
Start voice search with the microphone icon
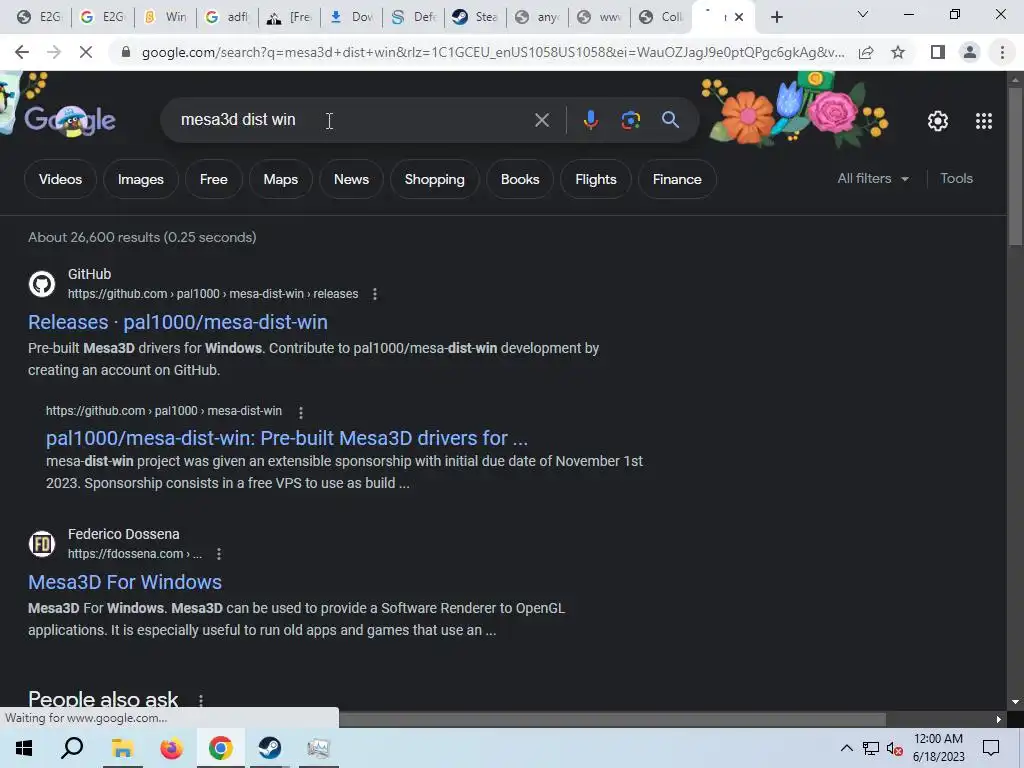click(590, 120)
